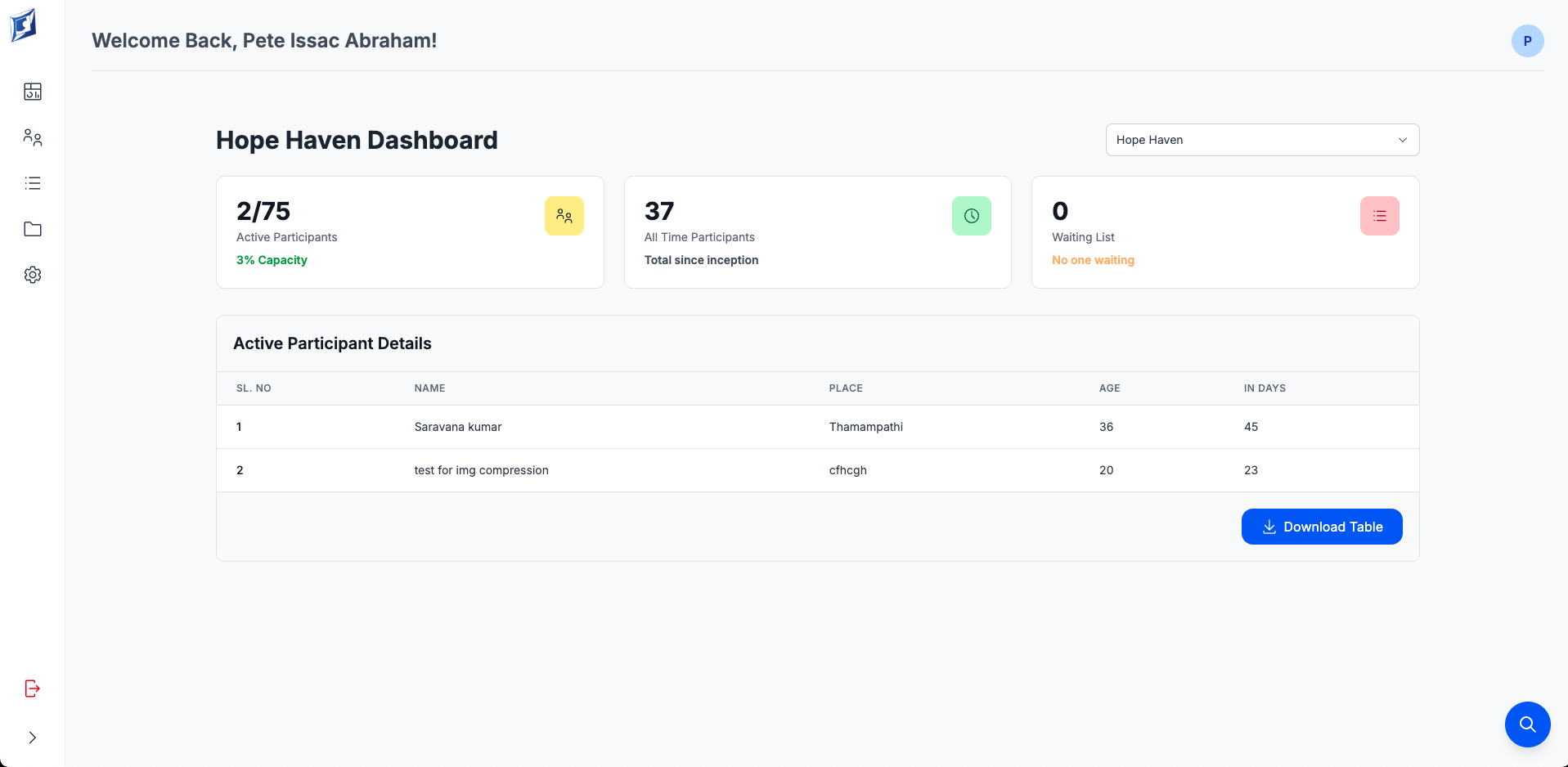Viewport: 1568px width, 767px height.
Task: Click the green All Time Participants clock icon
Action: [x=971, y=216]
